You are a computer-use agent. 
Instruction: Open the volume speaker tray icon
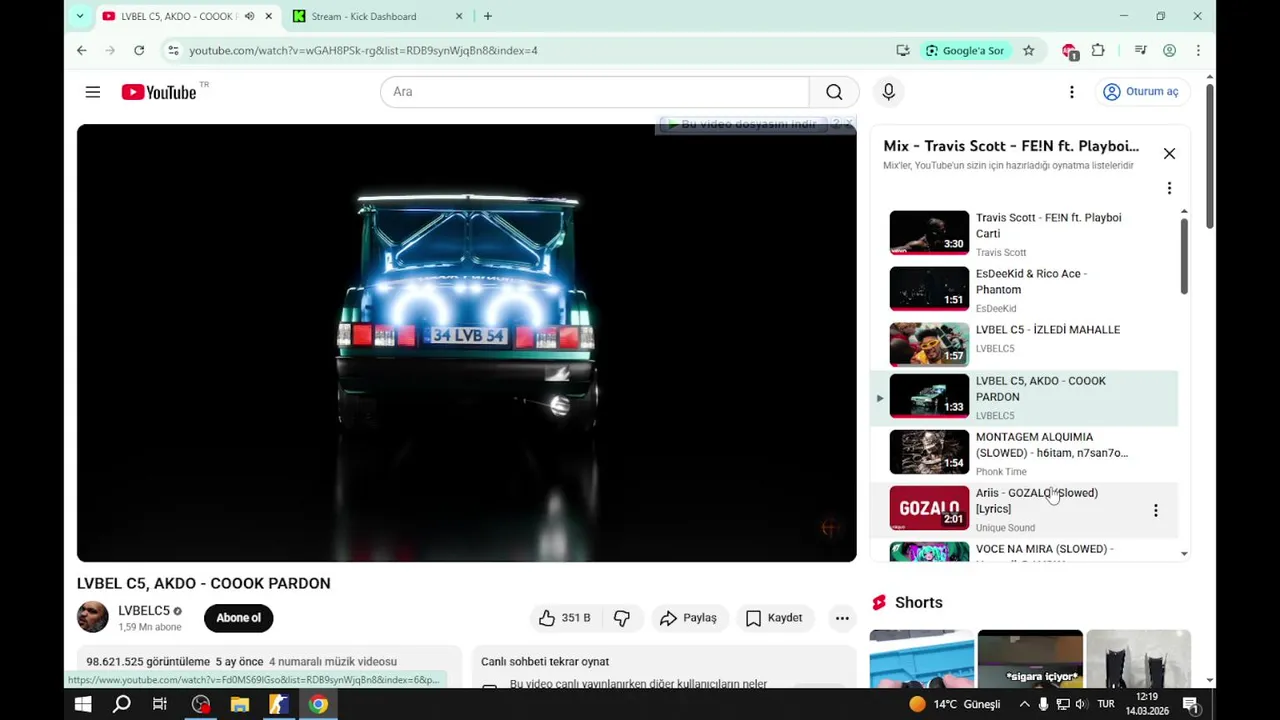click(x=1080, y=704)
